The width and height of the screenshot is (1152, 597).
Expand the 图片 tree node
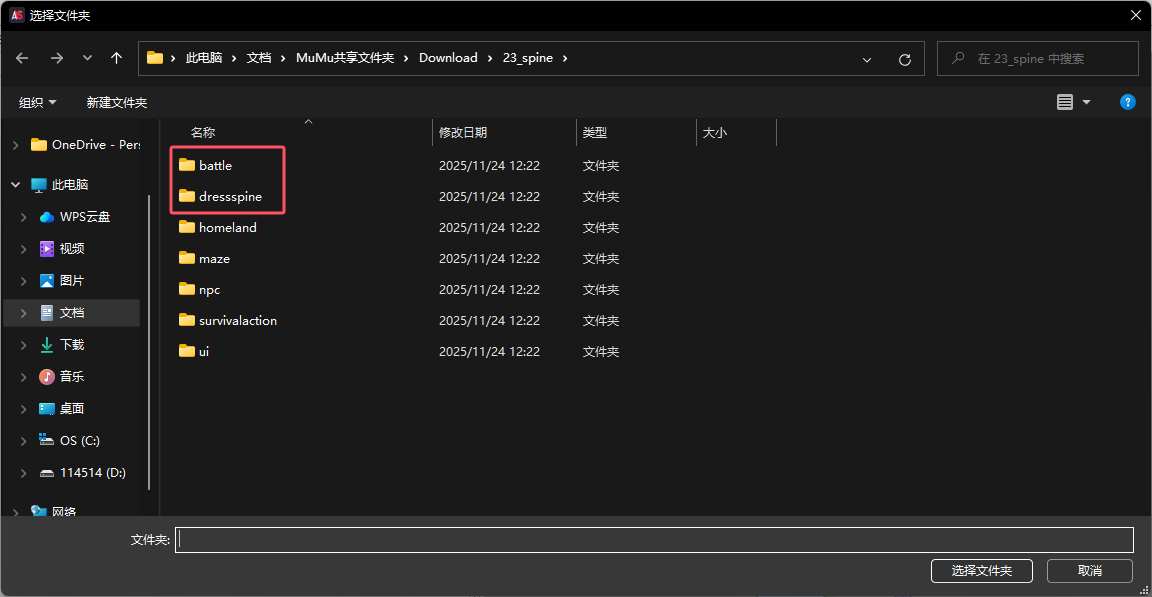click(x=24, y=281)
